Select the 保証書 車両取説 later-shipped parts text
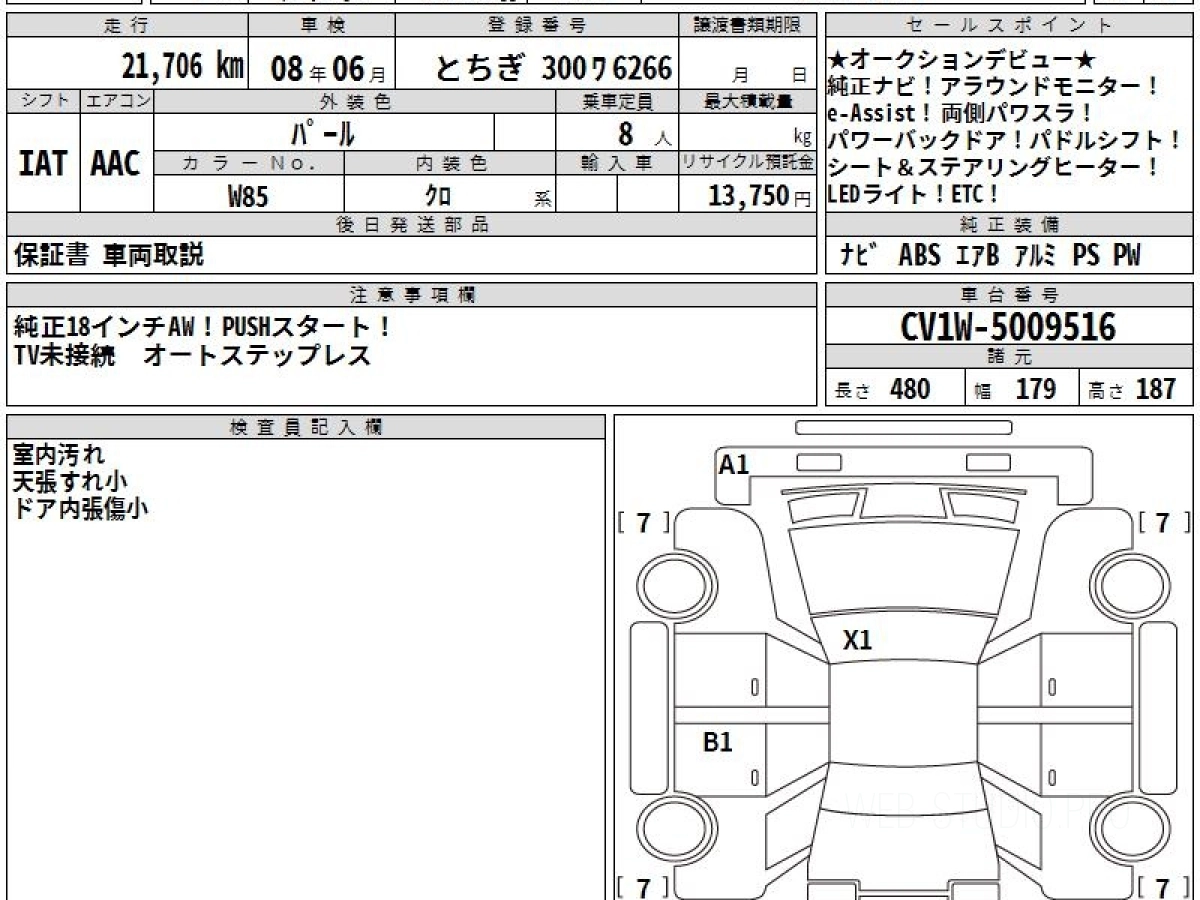Viewport: 1200px width, 900px height. [109, 256]
